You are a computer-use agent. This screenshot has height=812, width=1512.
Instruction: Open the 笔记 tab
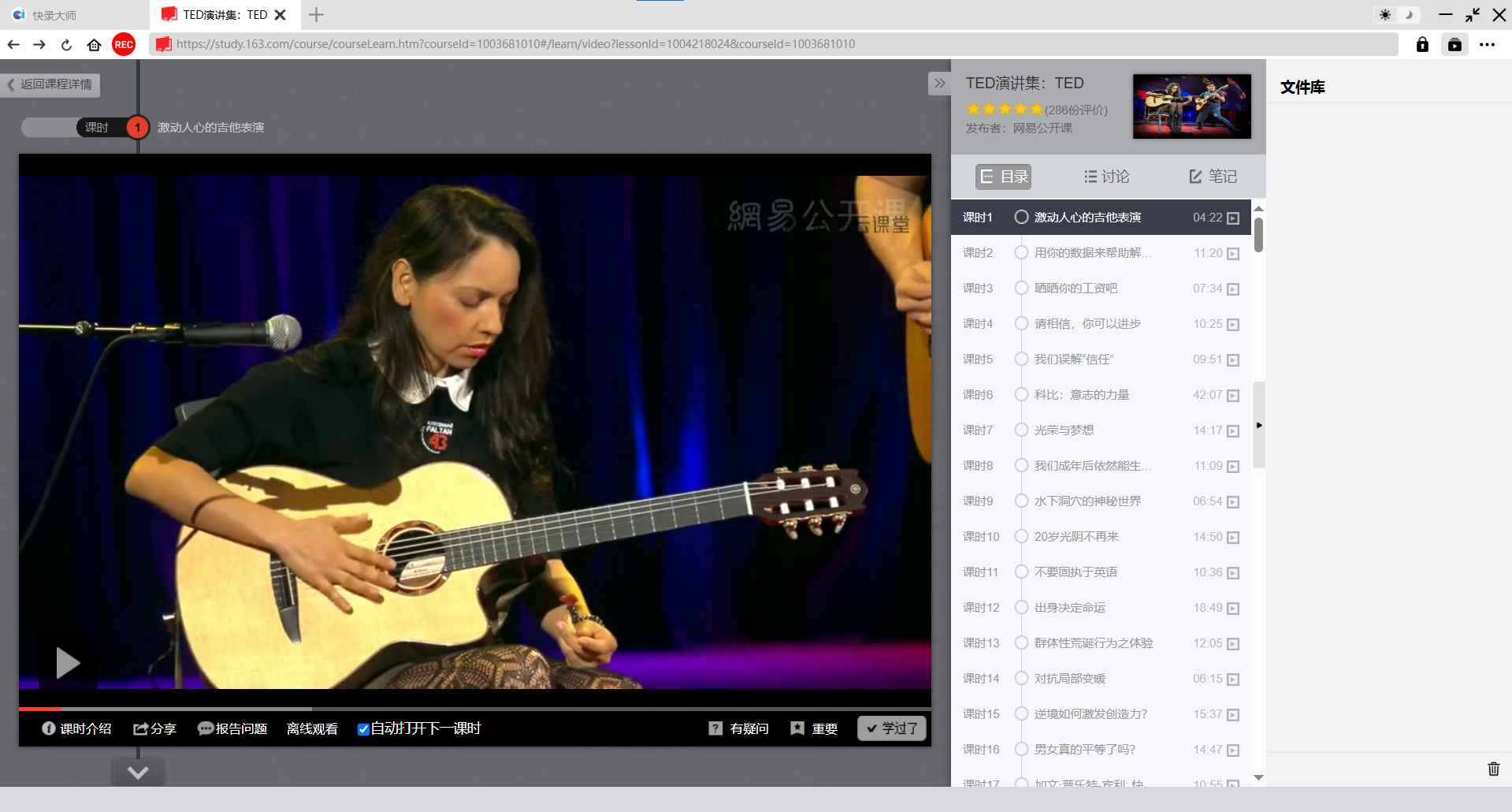[1213, 177]
